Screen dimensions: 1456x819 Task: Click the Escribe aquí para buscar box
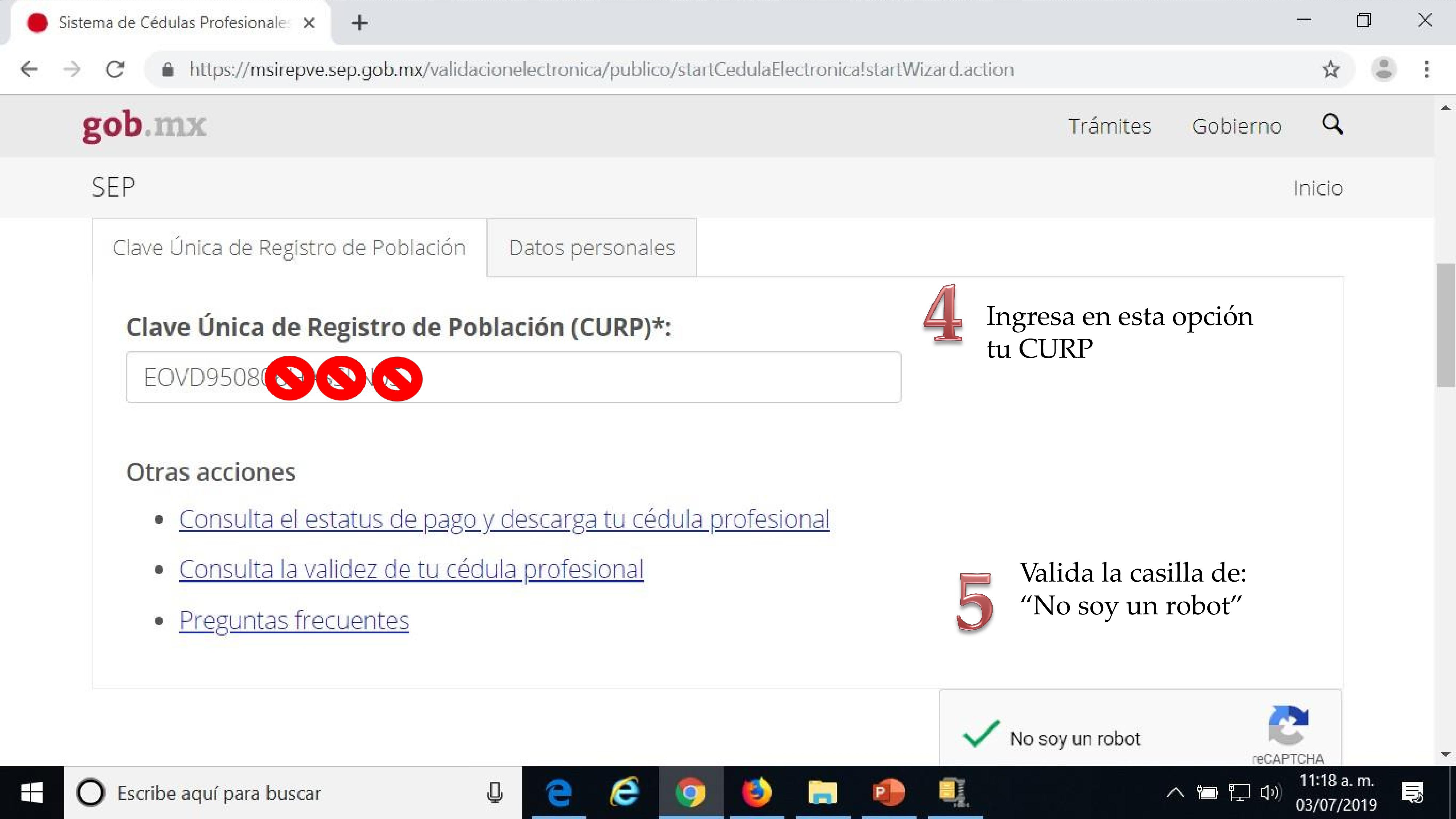(x=293, y=792)
